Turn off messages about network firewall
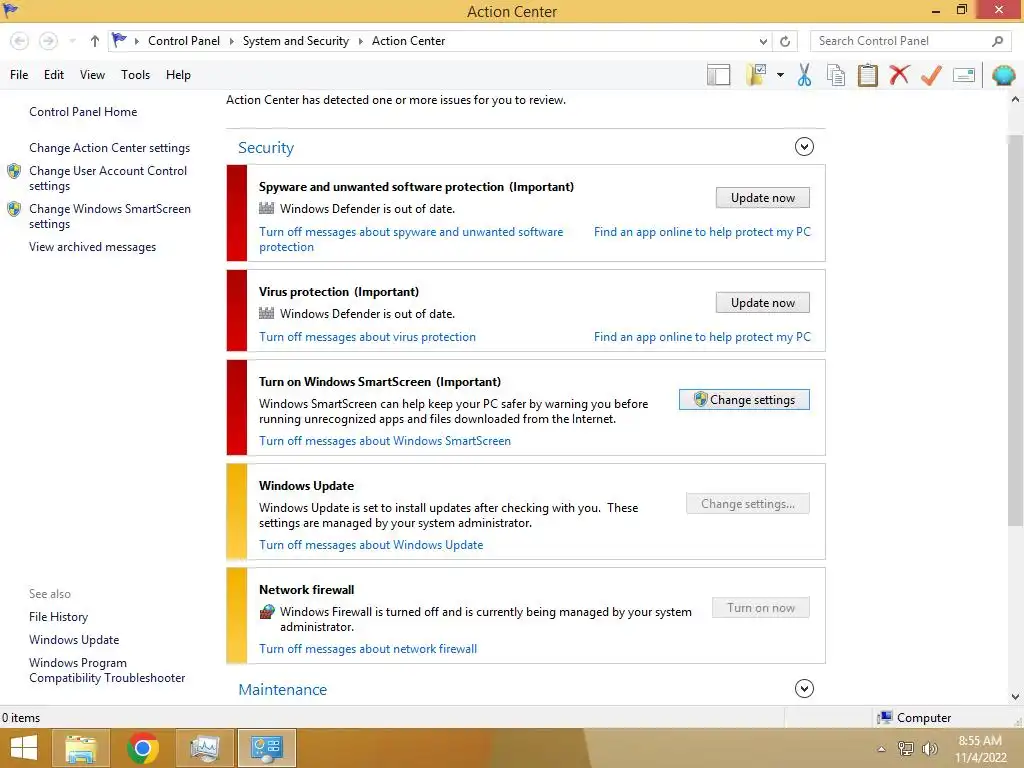 368,648
